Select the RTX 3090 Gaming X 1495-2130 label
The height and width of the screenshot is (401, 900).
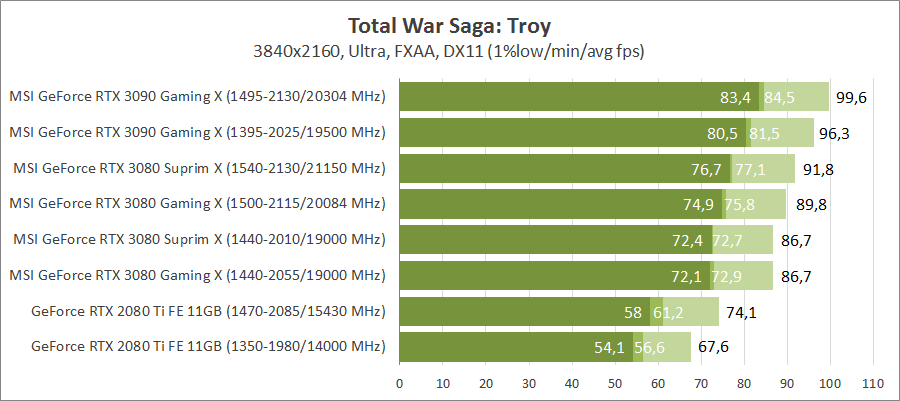[x=197, y=97]
